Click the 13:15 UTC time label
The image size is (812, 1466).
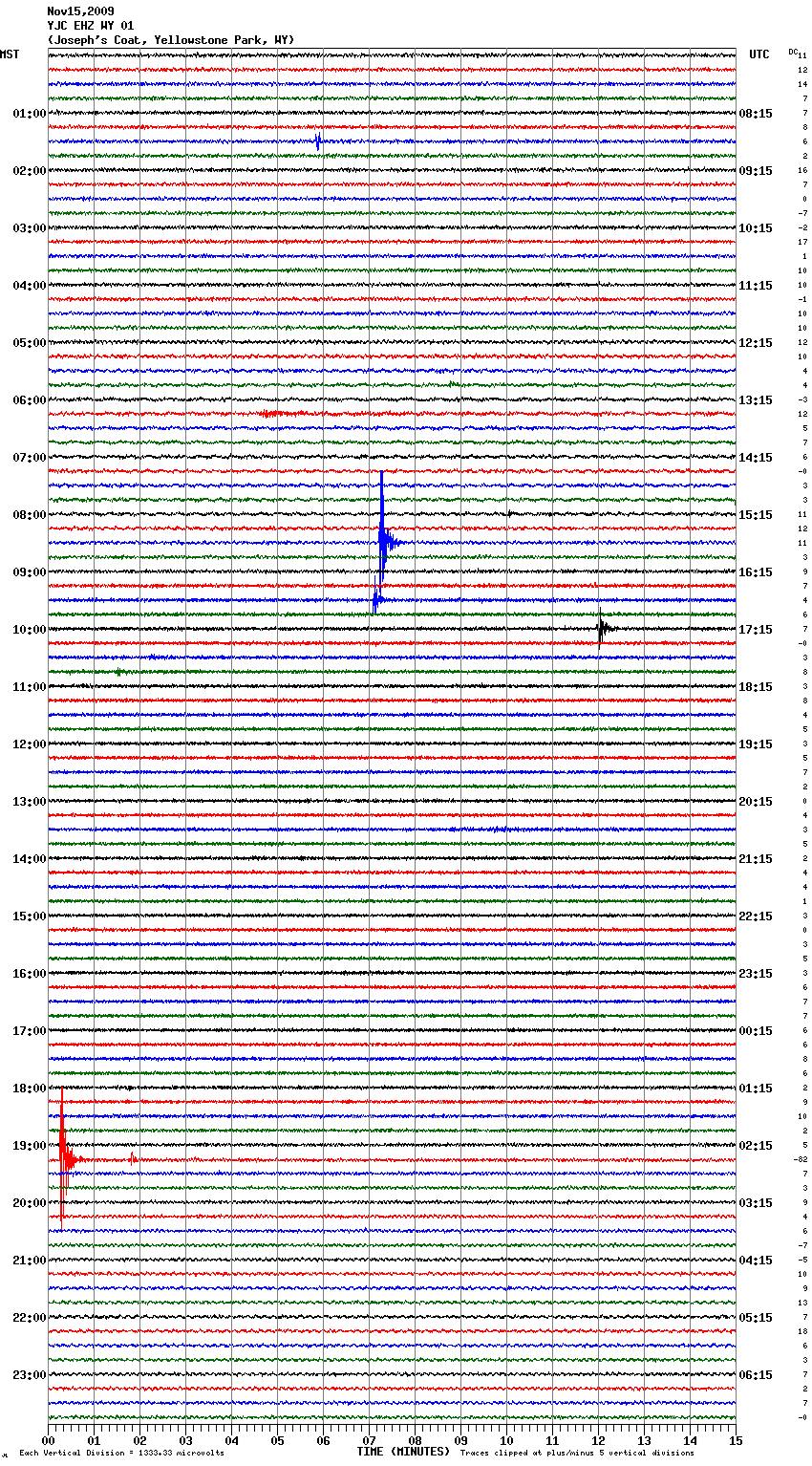(756, 400)
